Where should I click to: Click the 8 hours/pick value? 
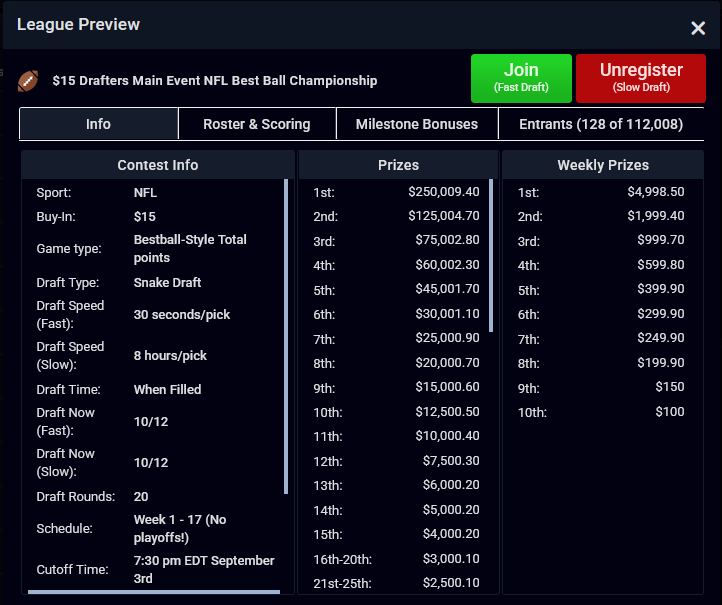(170, 355)
